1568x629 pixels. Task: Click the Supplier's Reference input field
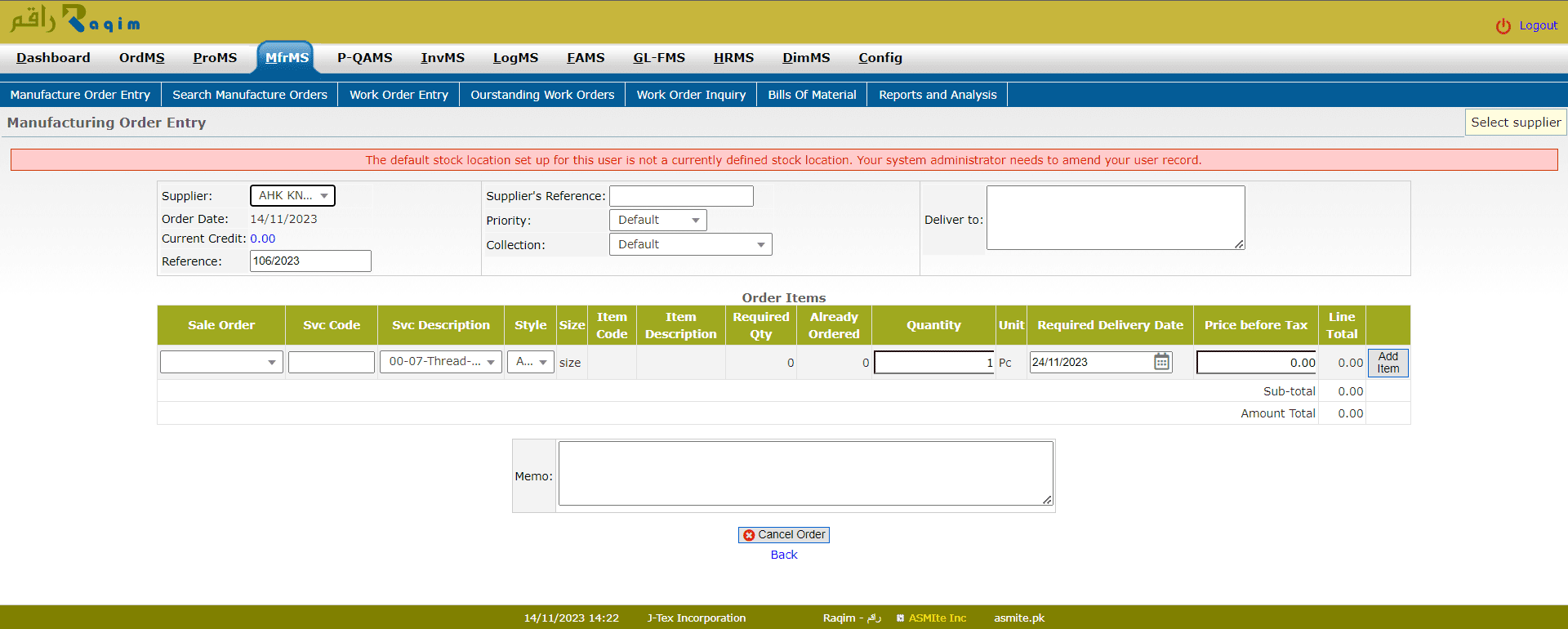pyautogui.click(x=681, y=196)
